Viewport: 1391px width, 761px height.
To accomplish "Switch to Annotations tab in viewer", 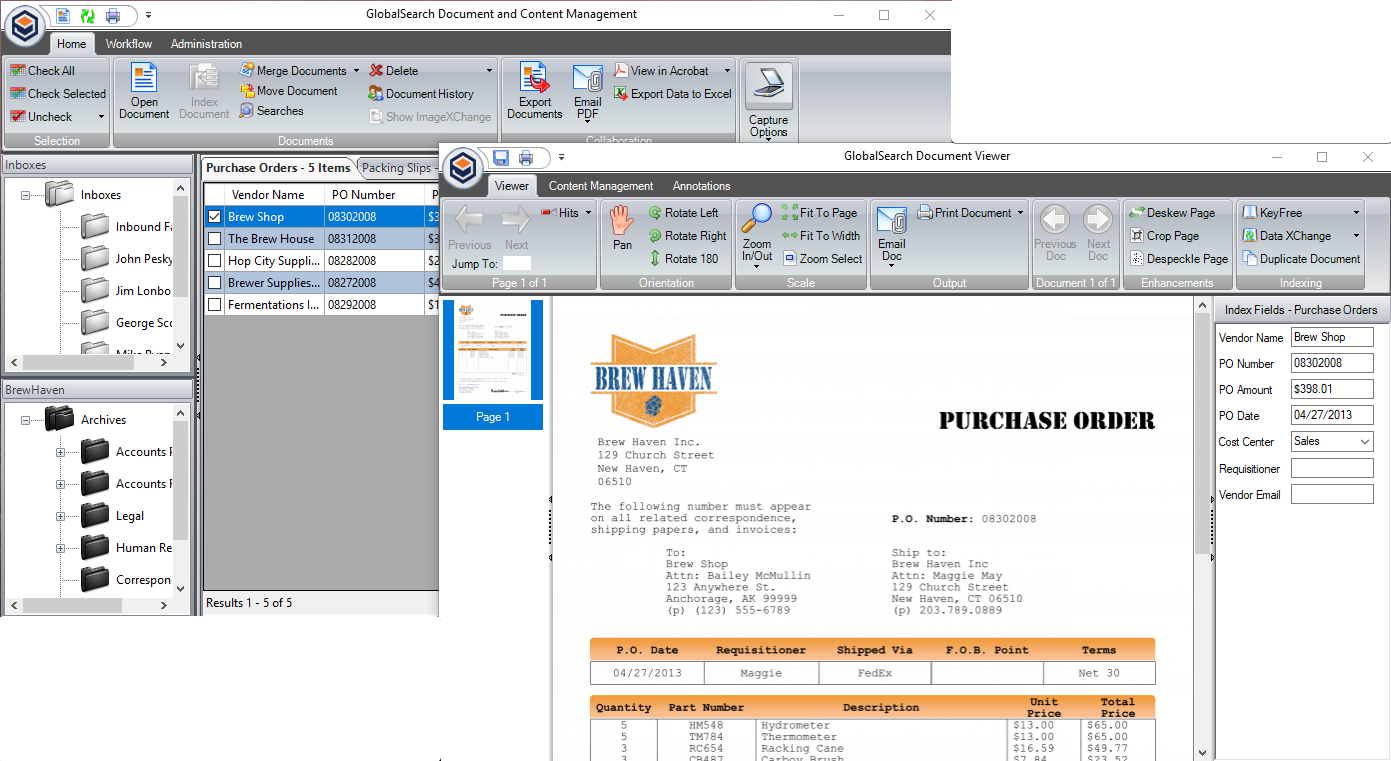I will coord(701,186).
